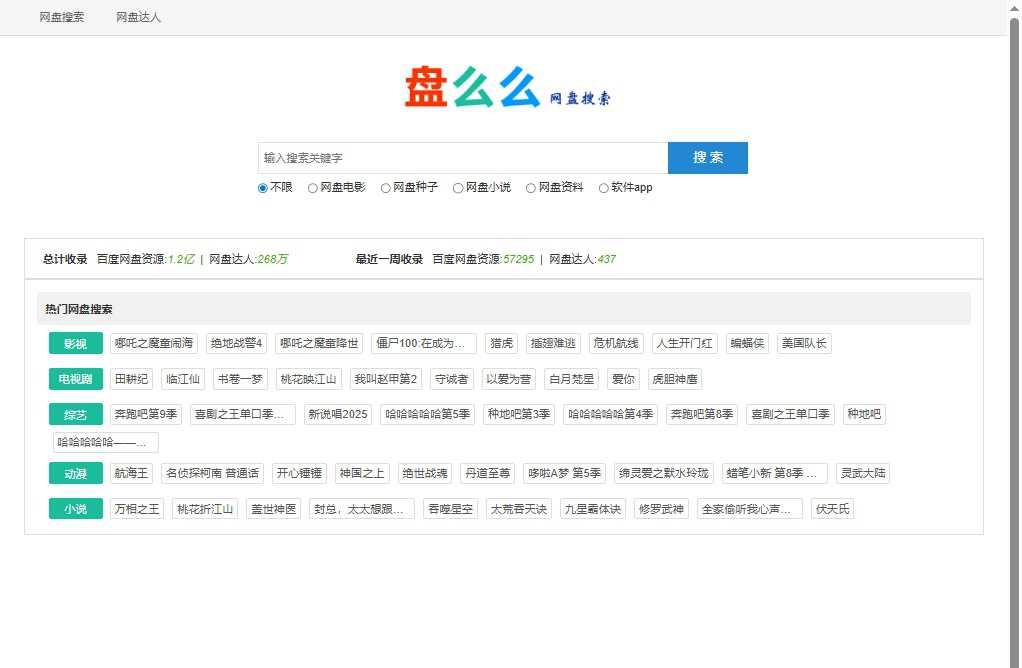The image size is (1022, 668).
Task: Choose the 网盘电影 filter
Action: click(313, 188)
